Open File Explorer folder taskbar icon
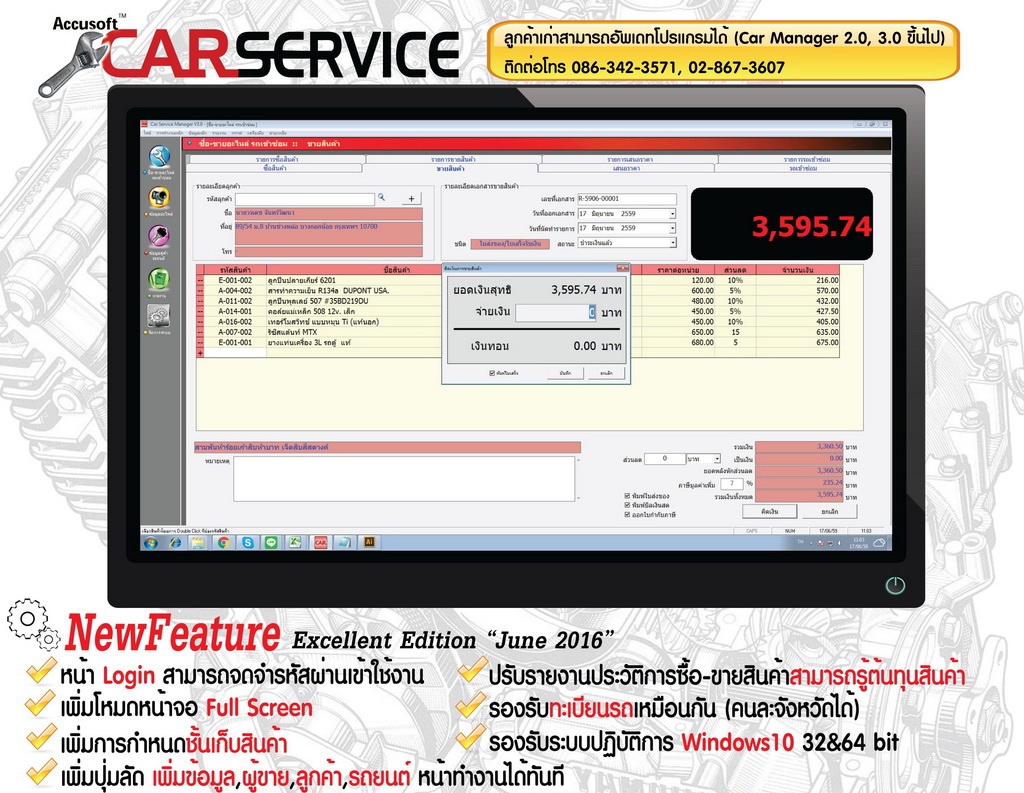This screenshot has height=793, width=1024. 198,543
